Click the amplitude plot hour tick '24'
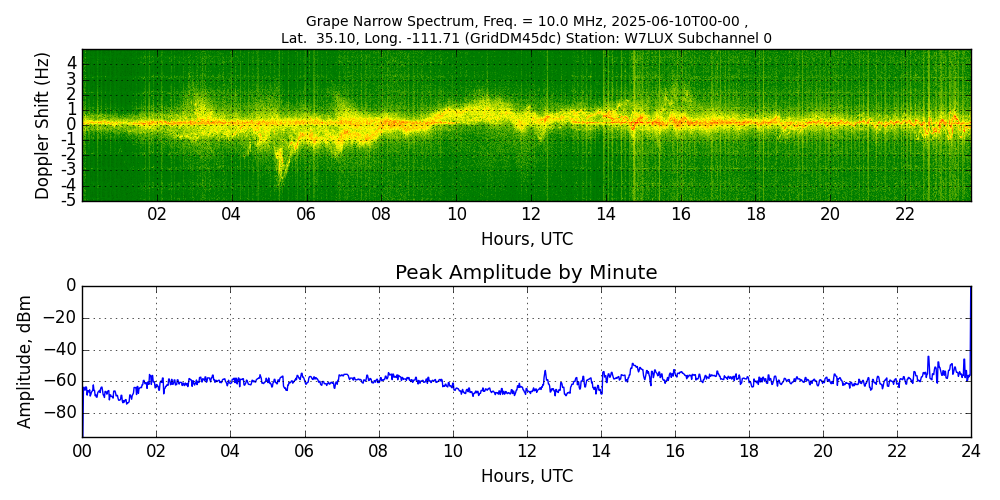 [x=971, y=452]
